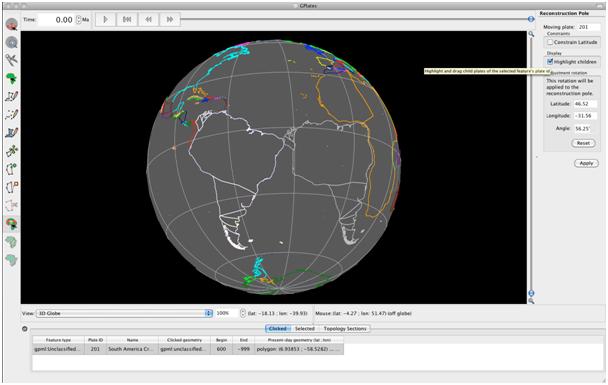The height and width of the screenshot is (385, 608).
Task: Click the Reset button
Action: pos(583,143)
